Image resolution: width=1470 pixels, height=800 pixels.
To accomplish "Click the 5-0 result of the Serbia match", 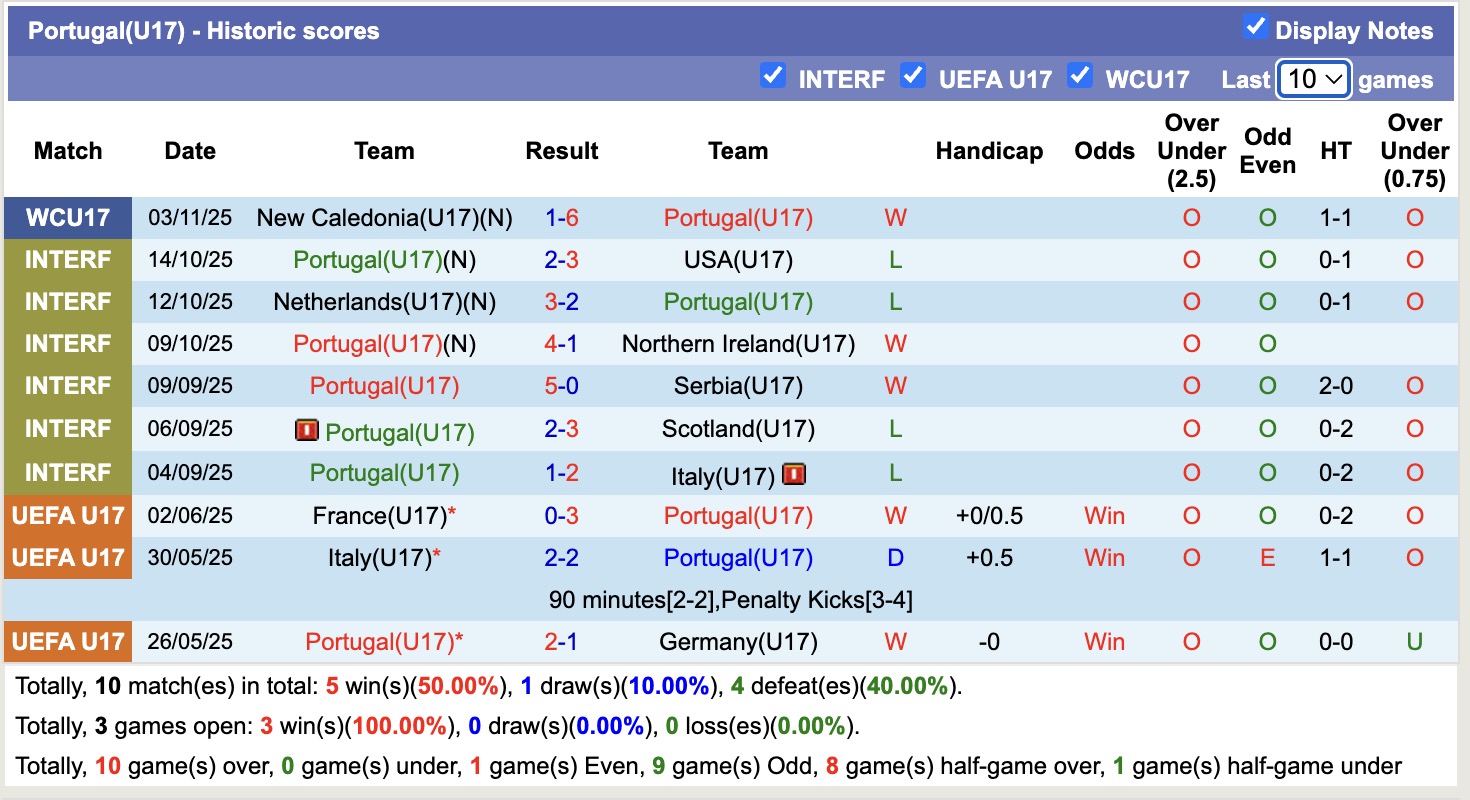I will 562,386.
